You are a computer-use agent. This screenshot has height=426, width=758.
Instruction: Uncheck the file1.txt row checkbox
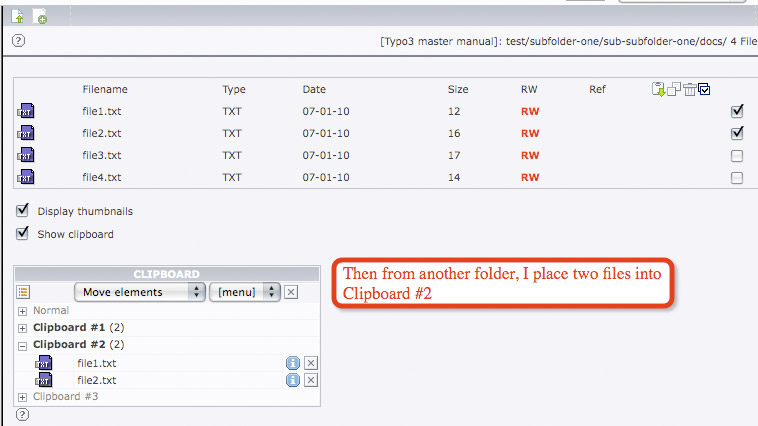[737, 111]
